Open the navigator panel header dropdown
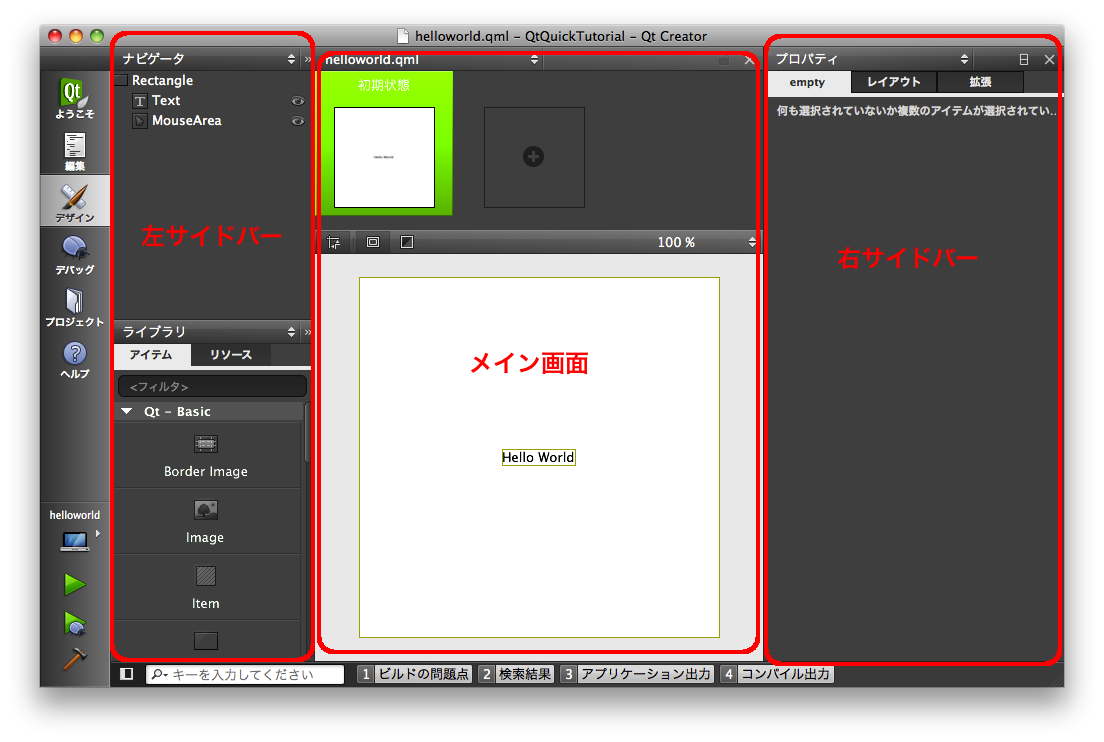1104x742 pixels. [290, 59]
